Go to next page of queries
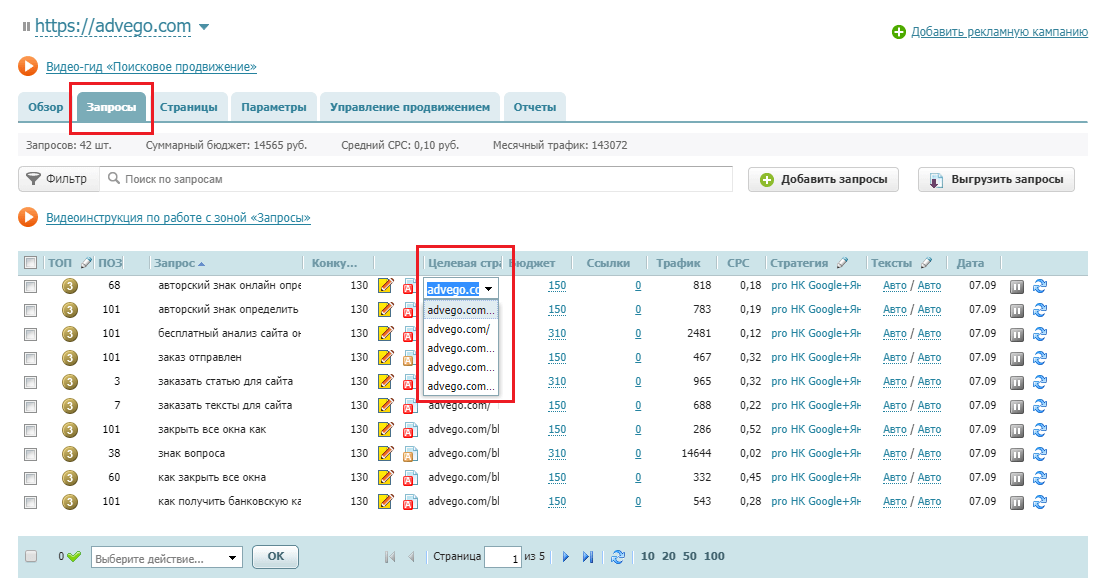 pos(565,557)
